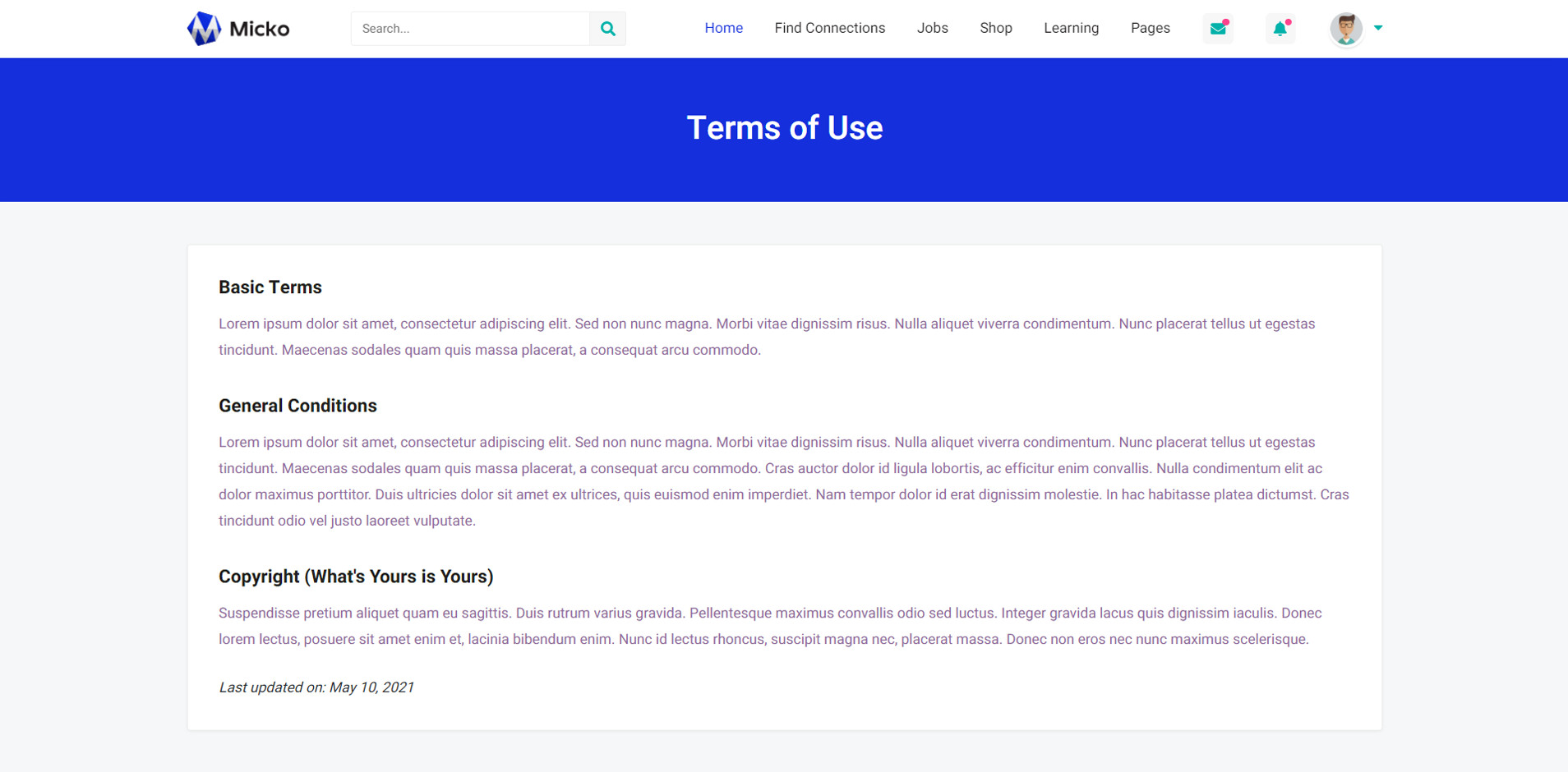Viewport: 1568px width, 772px height.
Task: Click the Basic Terms heading
Action: [270, 287]
